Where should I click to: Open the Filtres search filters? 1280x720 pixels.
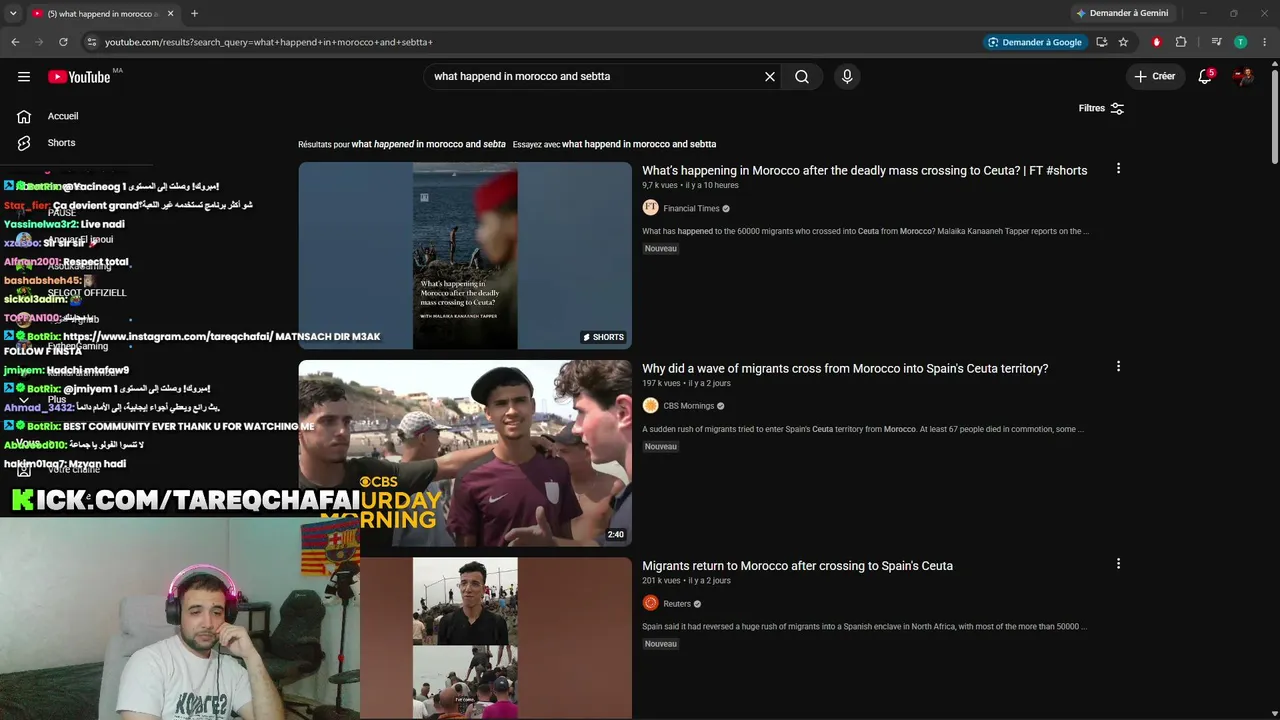click(x=1101, y=108)
